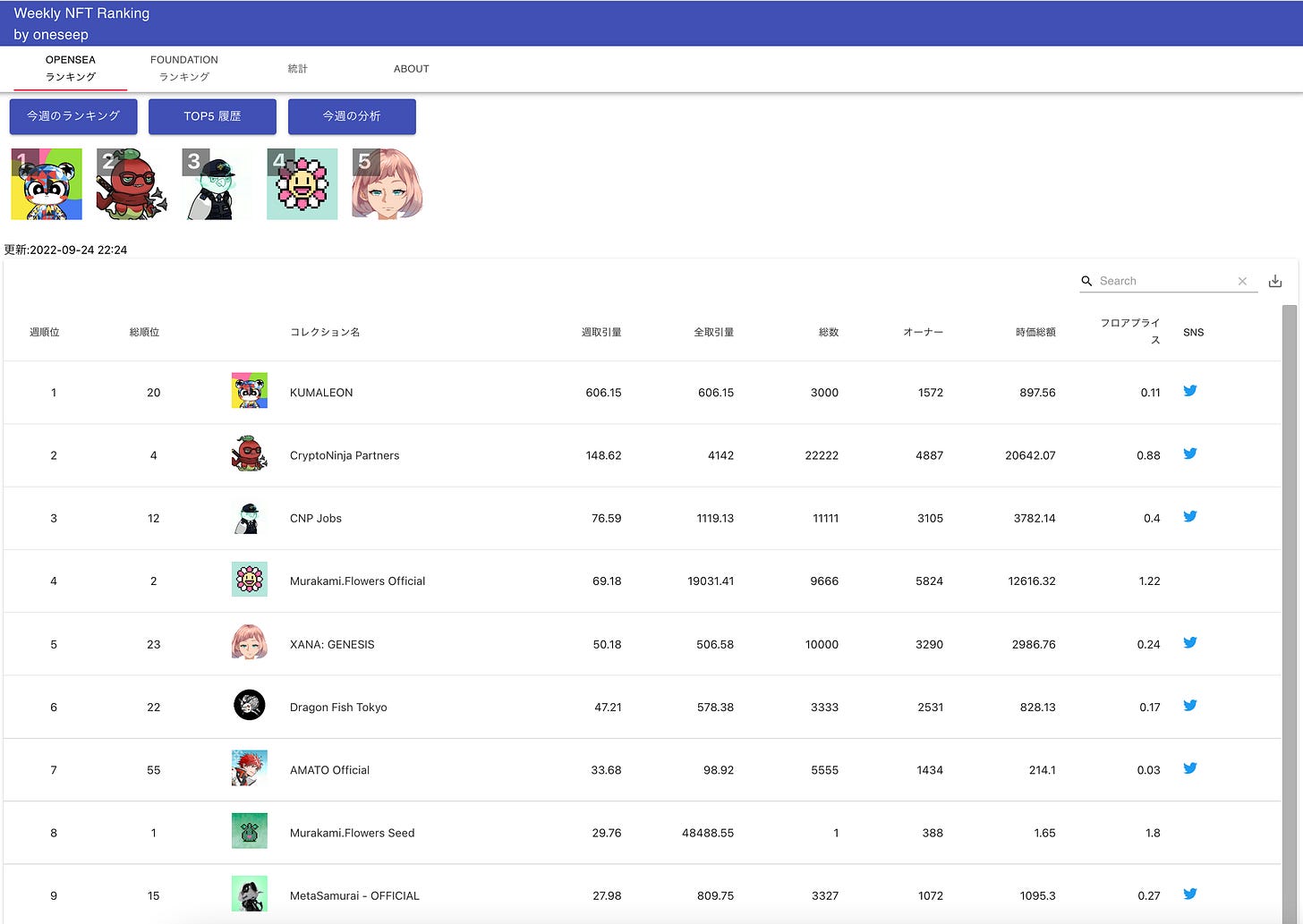
Task: Click XANA: GENESIS collection name
Action: point(332,644)
